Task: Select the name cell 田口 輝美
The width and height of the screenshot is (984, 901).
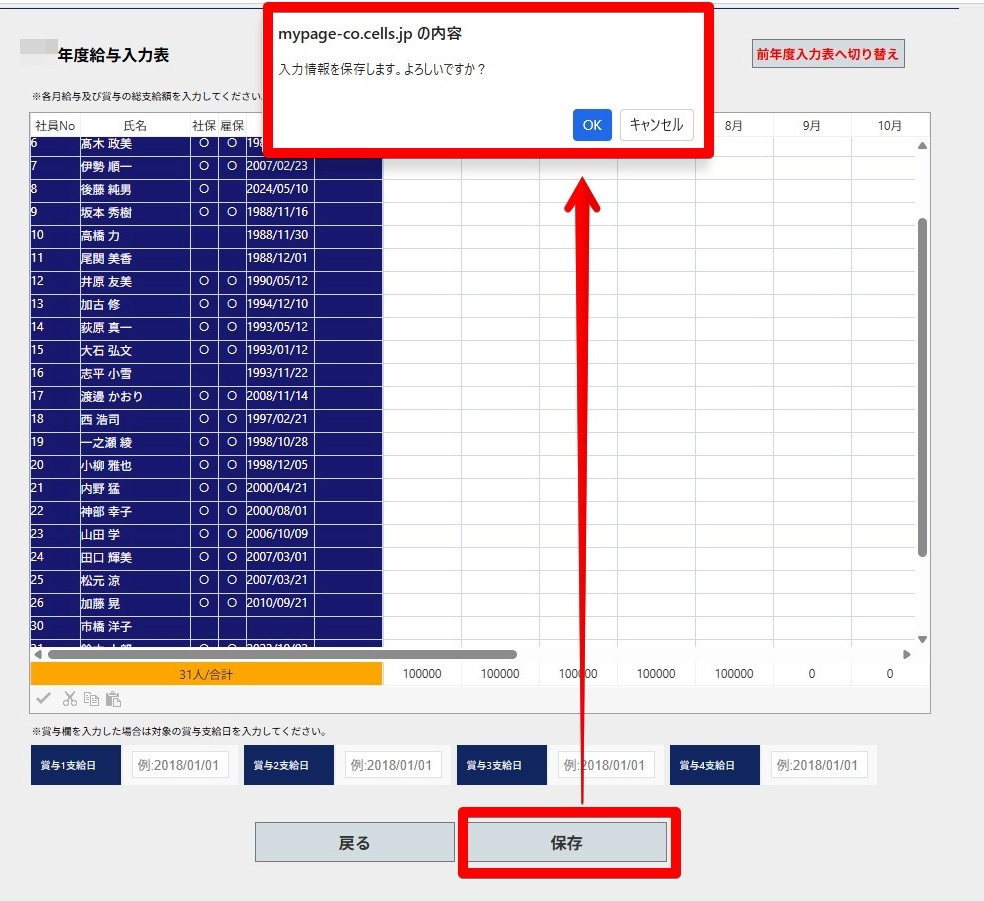Action: [x=135, y=557]
